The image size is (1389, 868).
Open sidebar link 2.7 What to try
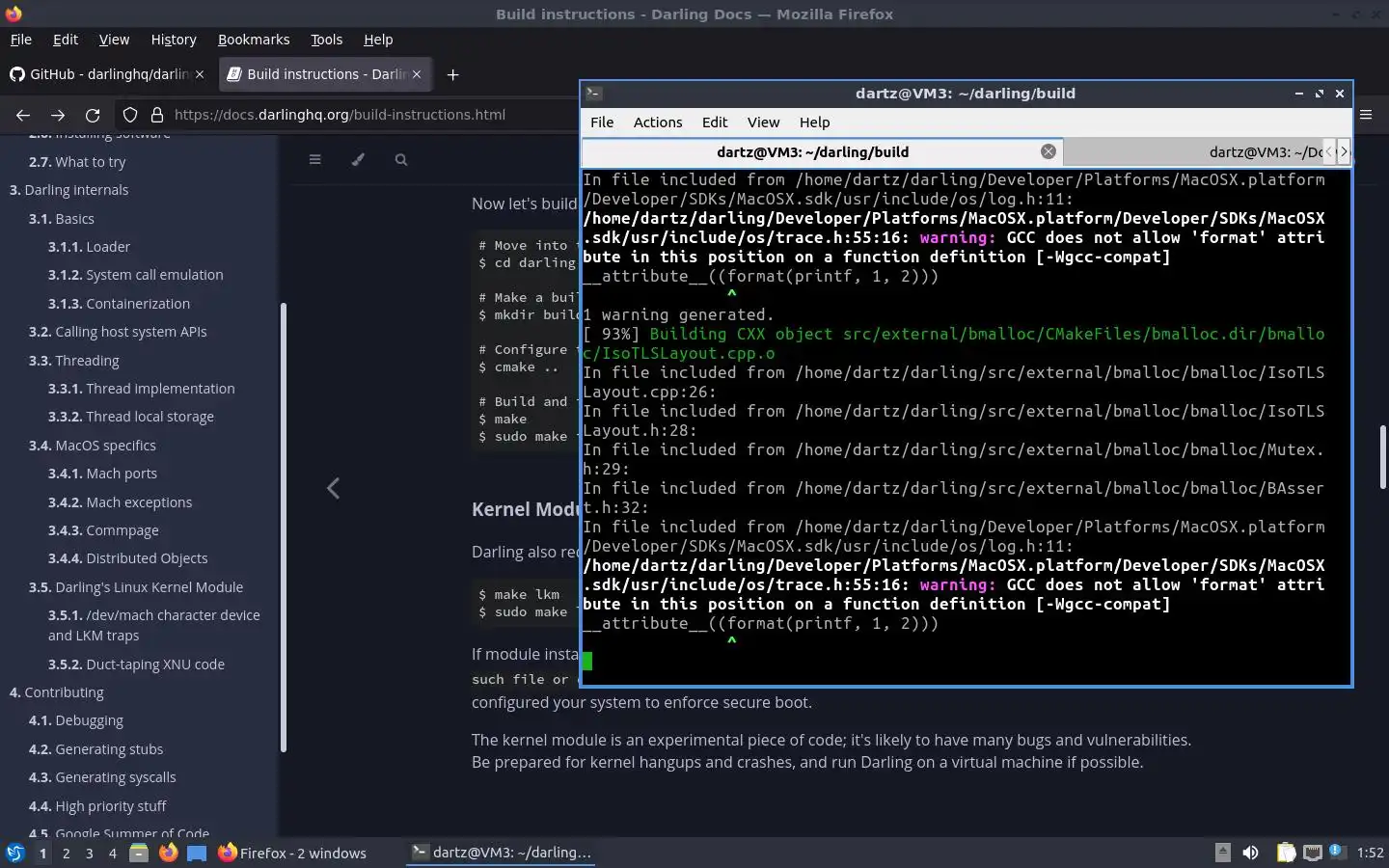[77, 162]
